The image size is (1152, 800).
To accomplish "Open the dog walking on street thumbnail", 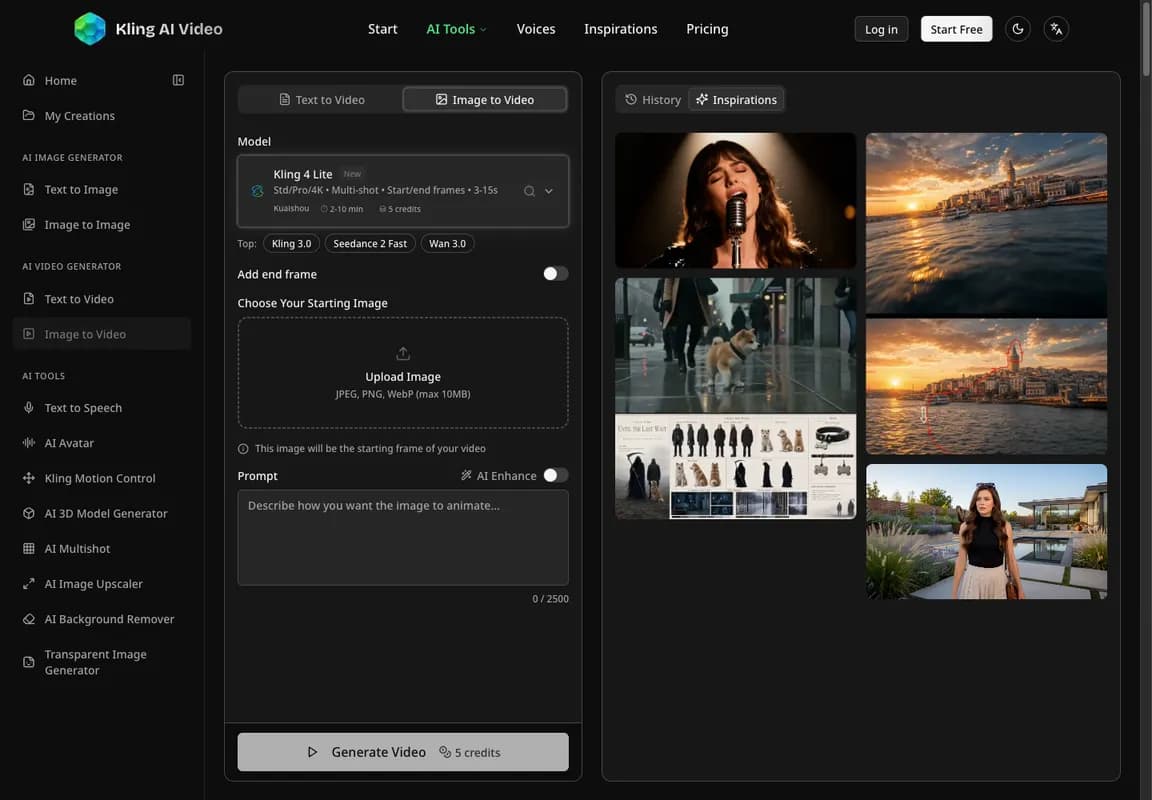I will pos(735,345).
